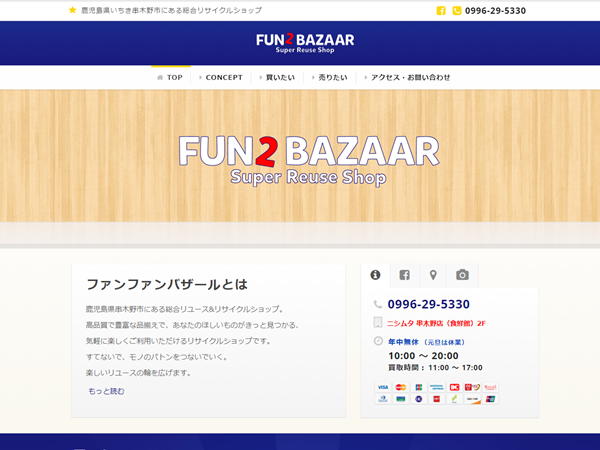
Task: Click the Discover card icon
Action: (472, 399)
